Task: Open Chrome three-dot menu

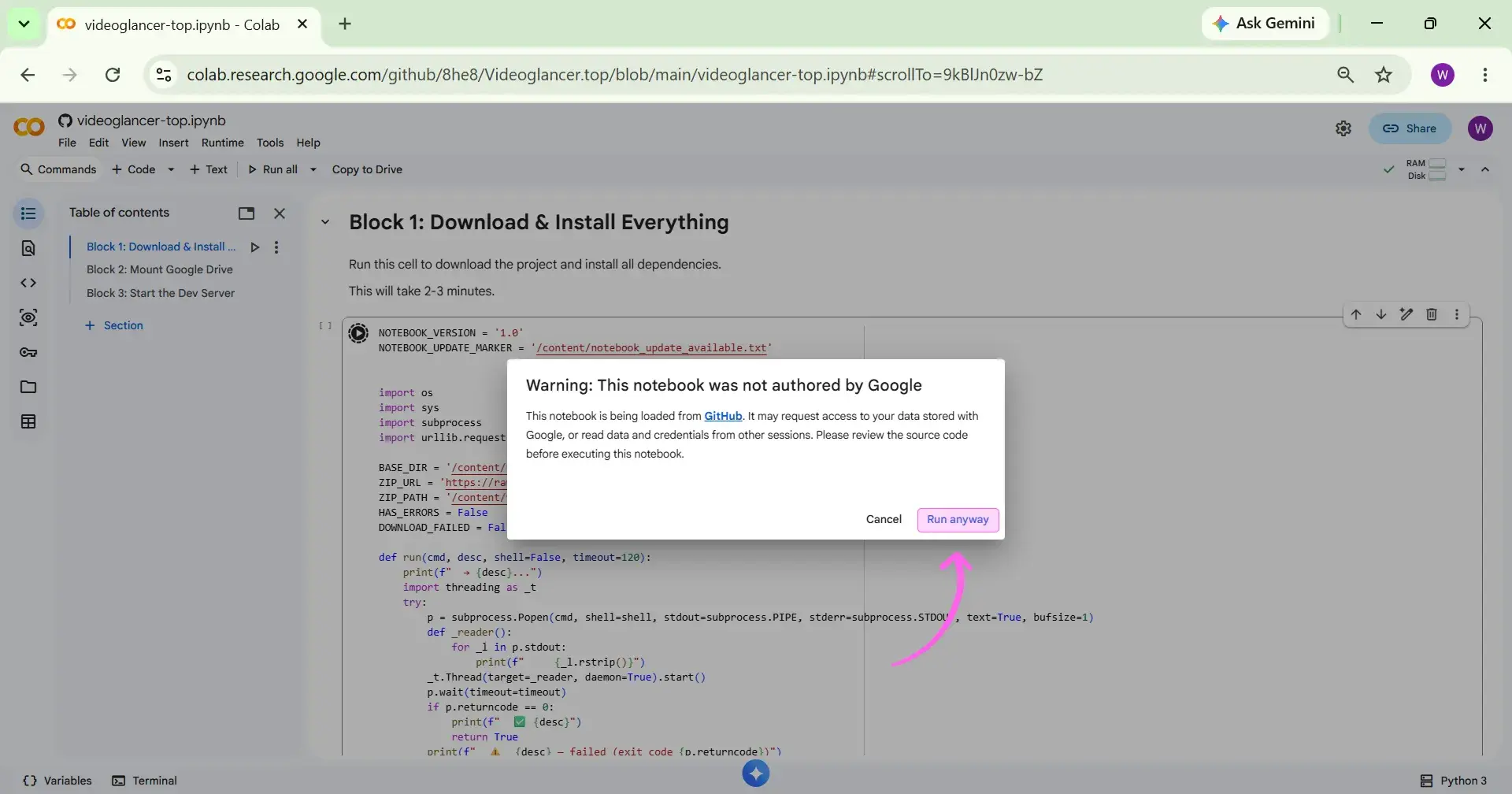Action: [1485, 75]
